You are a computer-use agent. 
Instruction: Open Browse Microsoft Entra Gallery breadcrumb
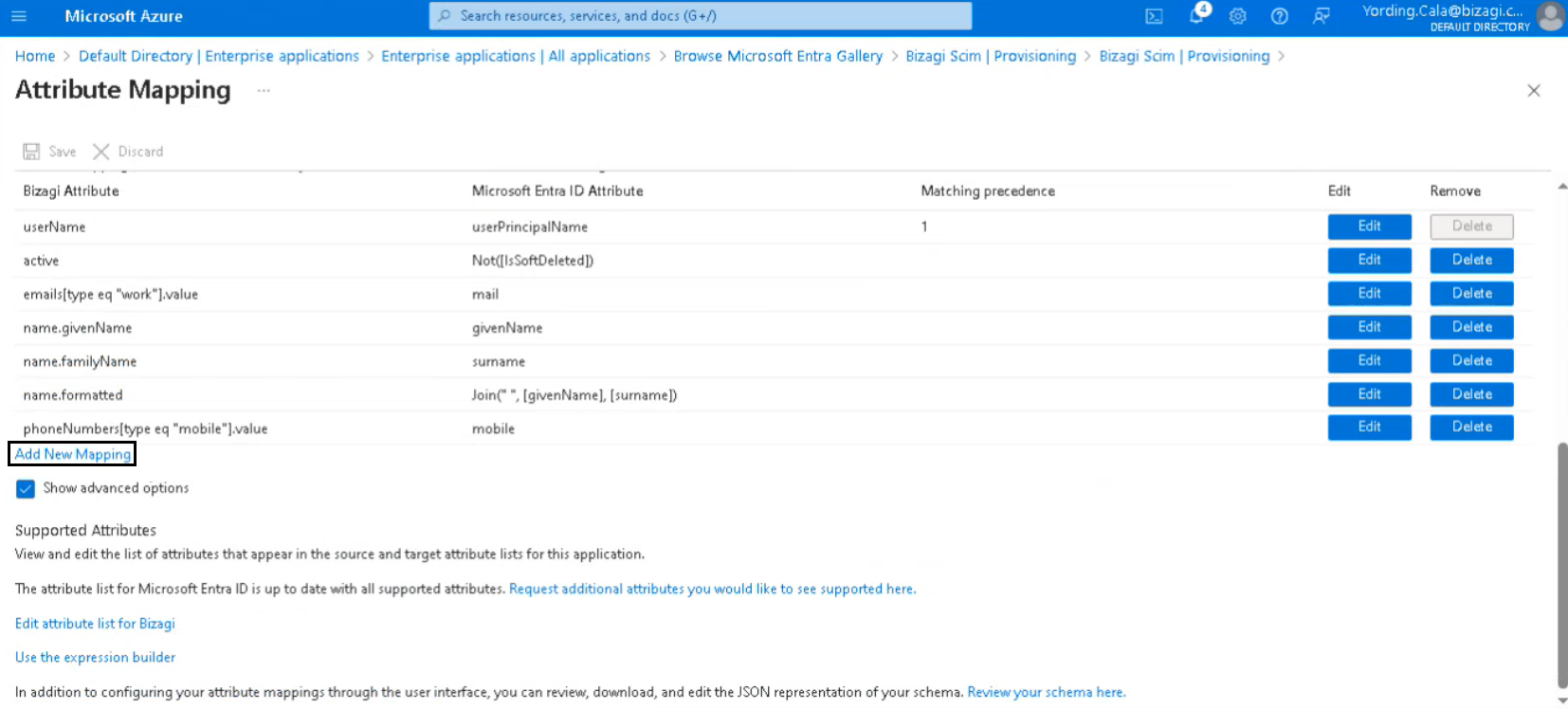coord(778,56)
